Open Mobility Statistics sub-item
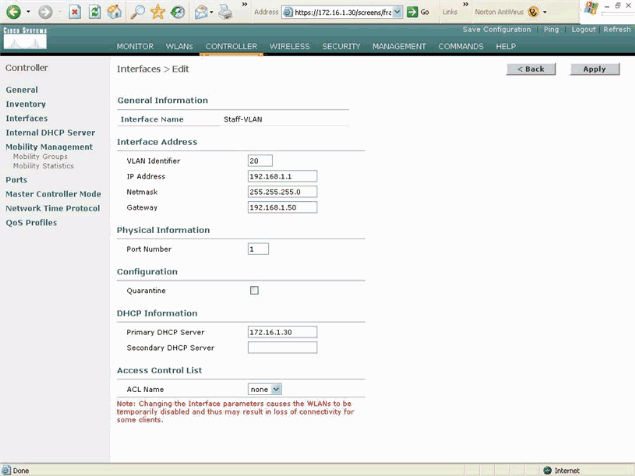The height and width of the screenshot is (476, 635). coord(43,166)
